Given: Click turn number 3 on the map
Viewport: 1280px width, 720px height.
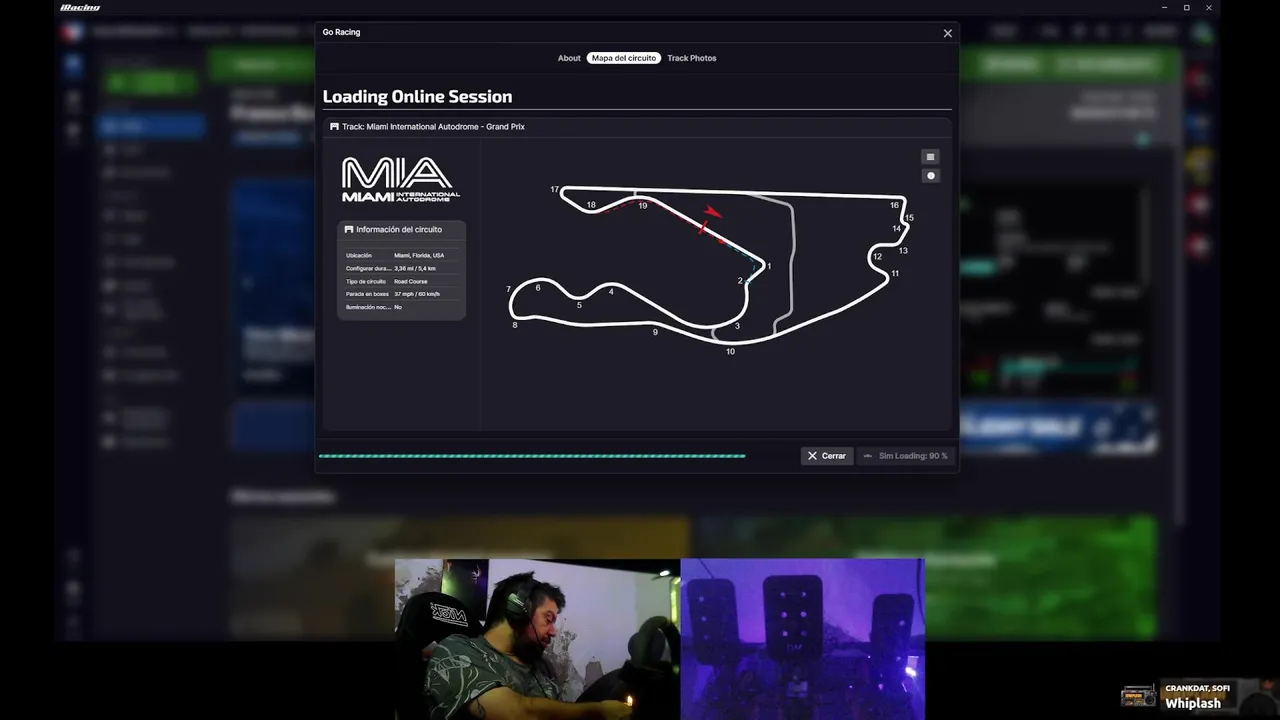Looking at the screenshot, I should tap(737, 326).
